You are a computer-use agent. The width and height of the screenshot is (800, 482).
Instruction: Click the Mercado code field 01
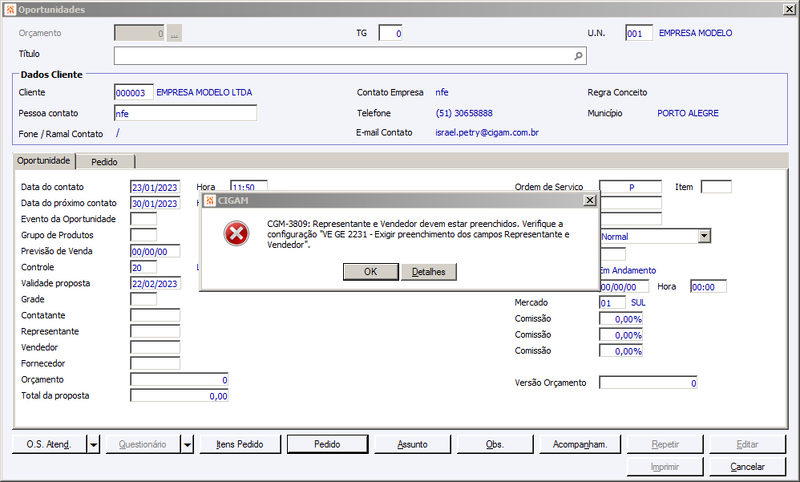[612, 302]
